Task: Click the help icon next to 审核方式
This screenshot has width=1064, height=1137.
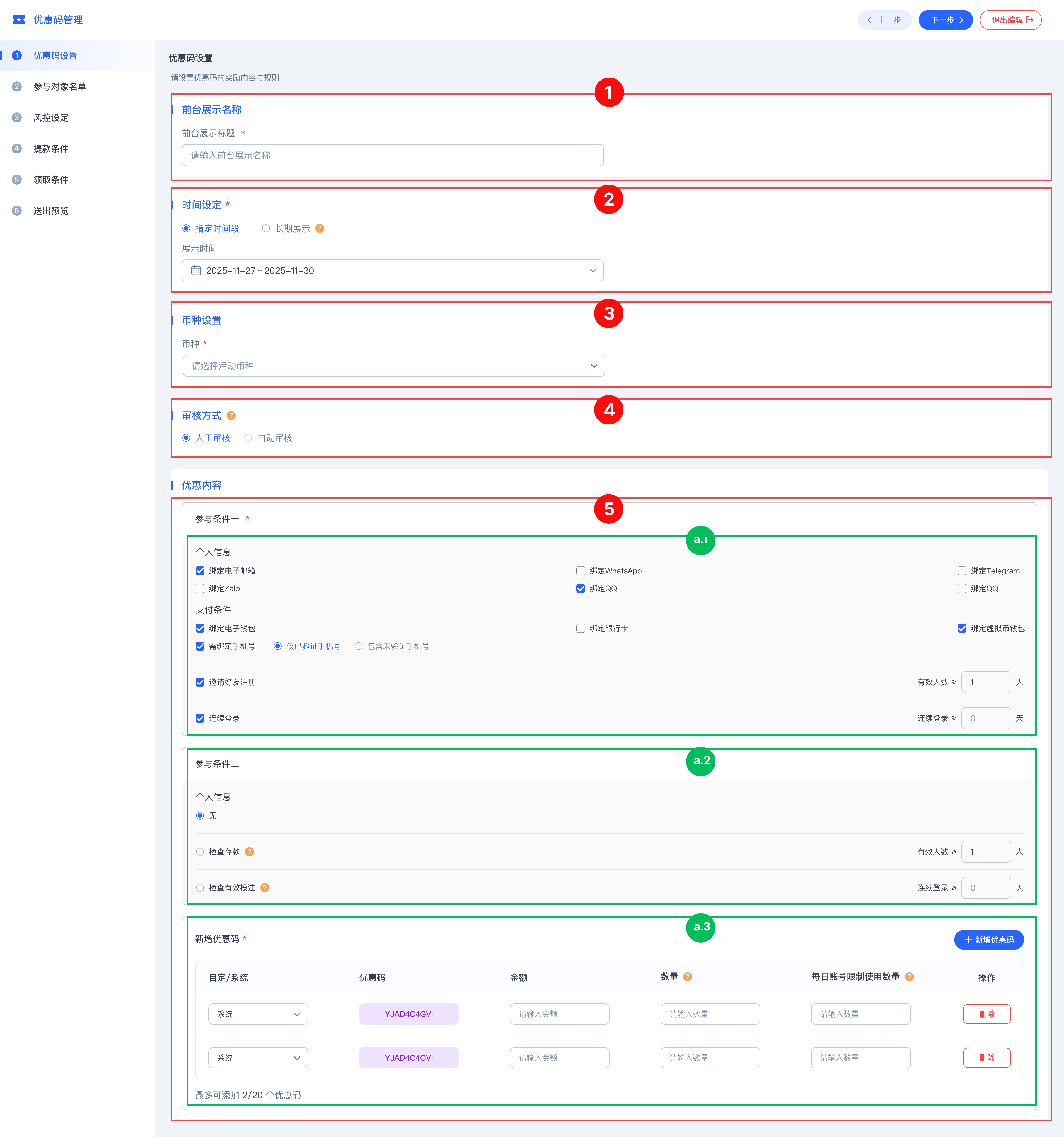Action: (x=231, y=416)
